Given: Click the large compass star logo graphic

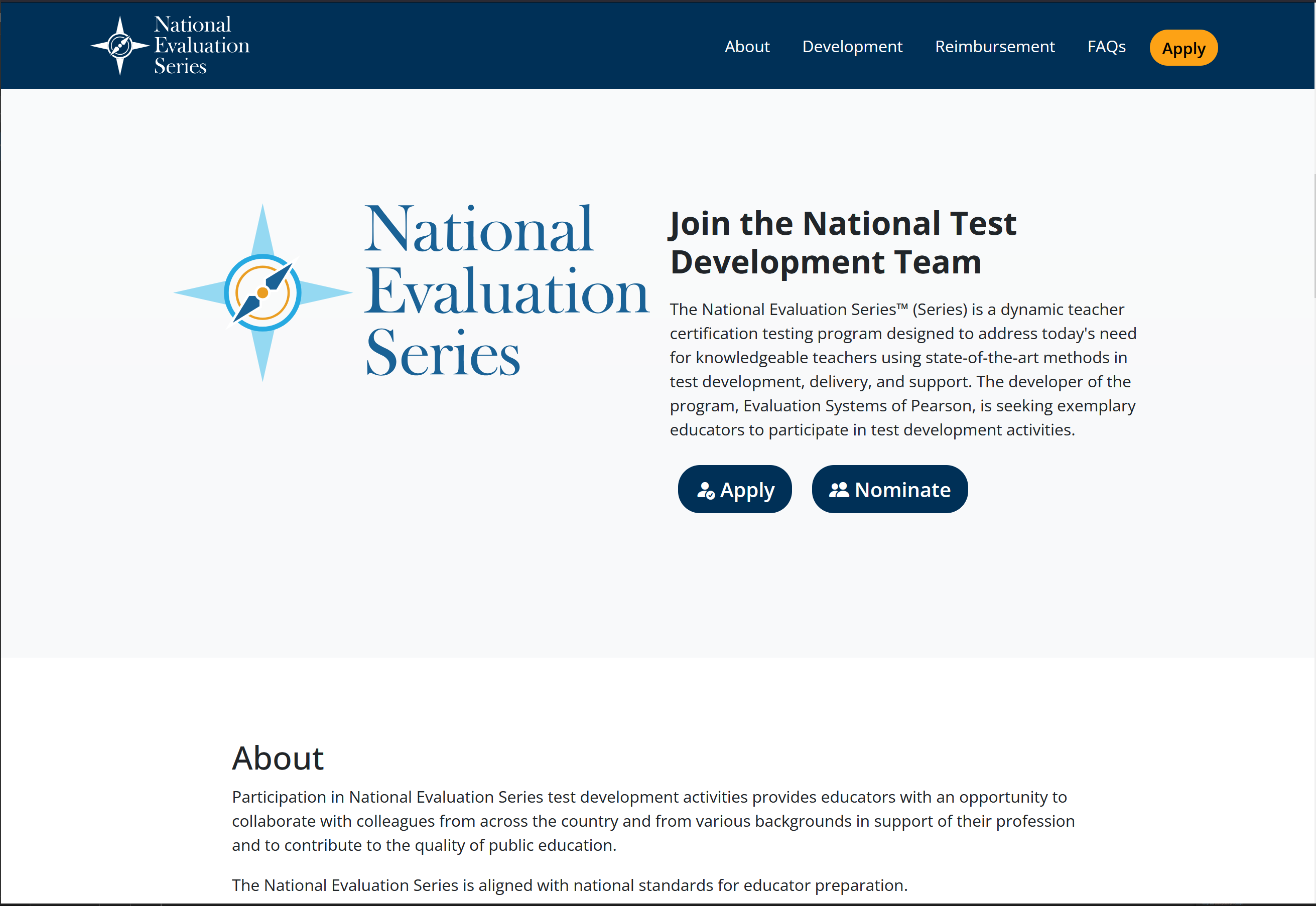Looking at the screenshot, I should pyautogui.click(x=262, y=292).
